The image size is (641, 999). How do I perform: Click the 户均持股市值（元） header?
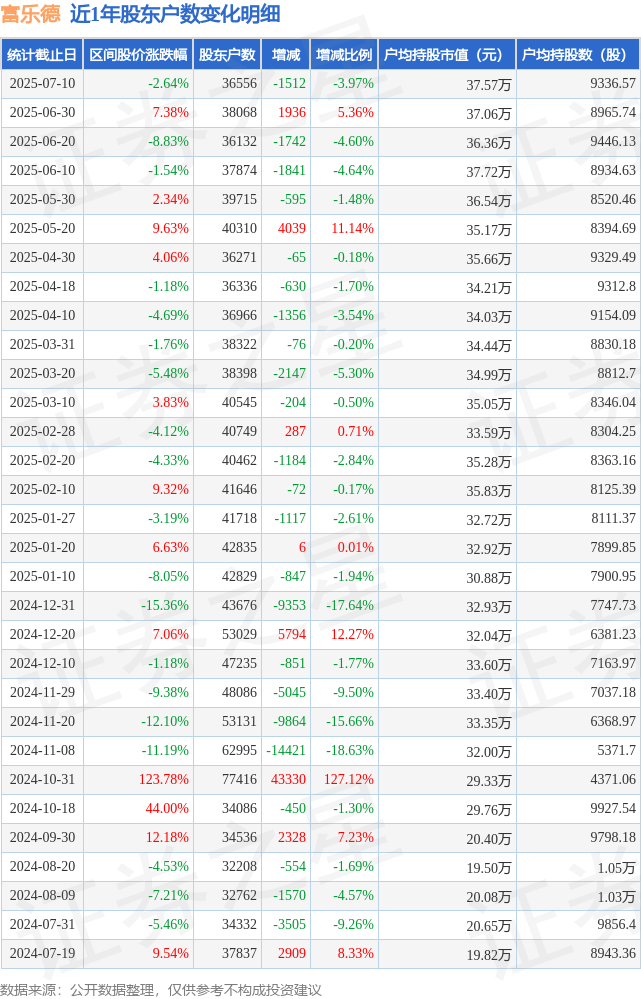click(447, 55)
